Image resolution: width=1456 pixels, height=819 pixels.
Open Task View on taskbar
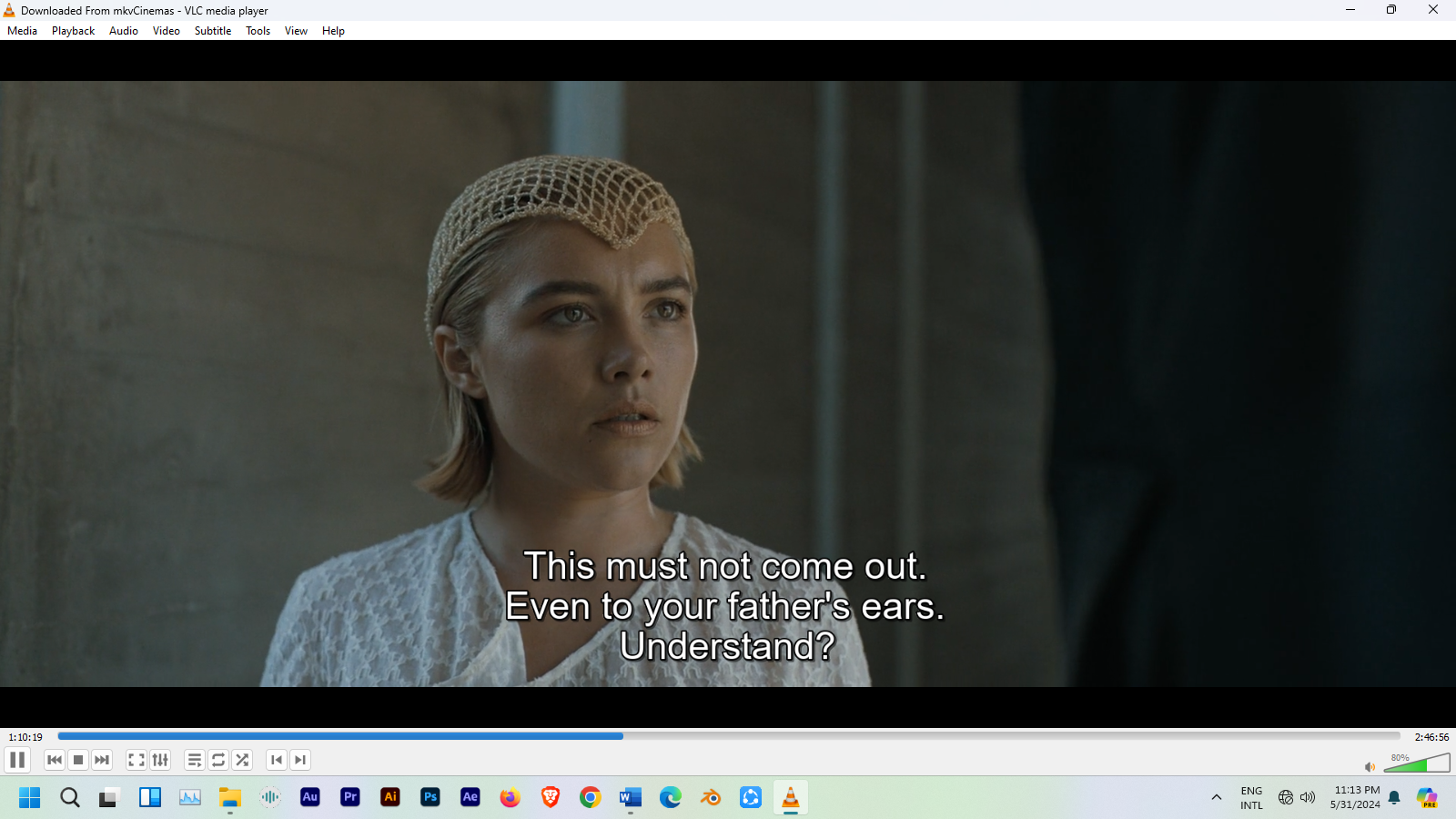109,797
